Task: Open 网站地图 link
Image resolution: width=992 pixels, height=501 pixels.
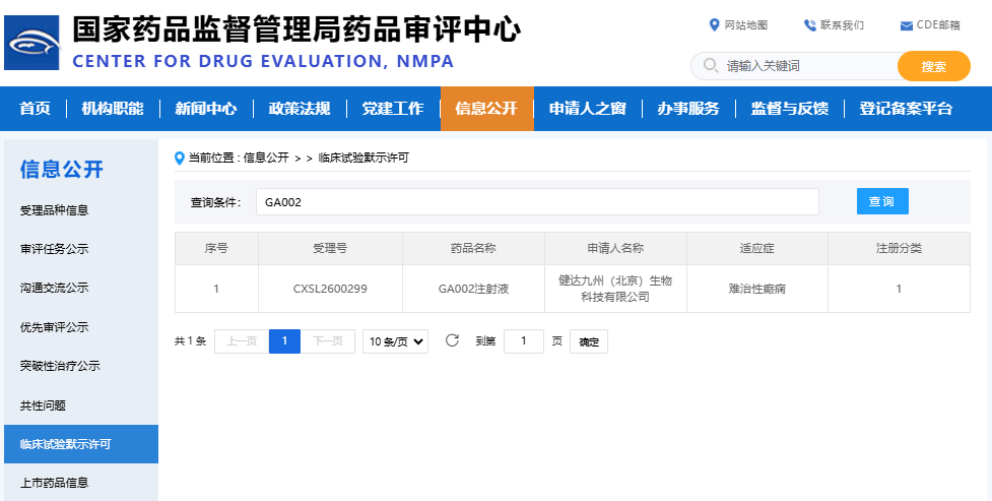Action: pyautogui.click(x=746, y=25)
